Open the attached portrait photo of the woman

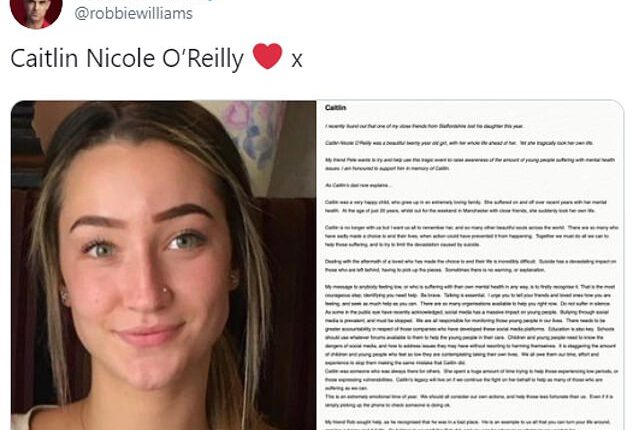tap(163, 265)
